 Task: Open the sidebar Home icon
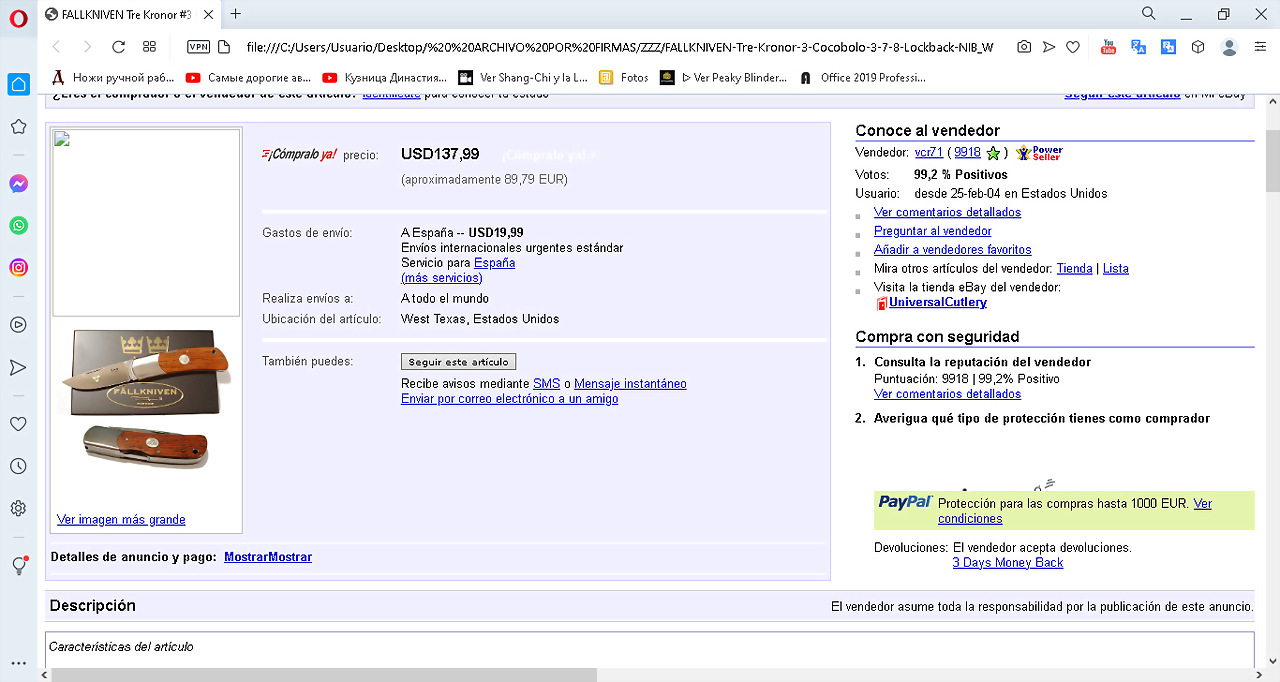click(x=18, y=85)
